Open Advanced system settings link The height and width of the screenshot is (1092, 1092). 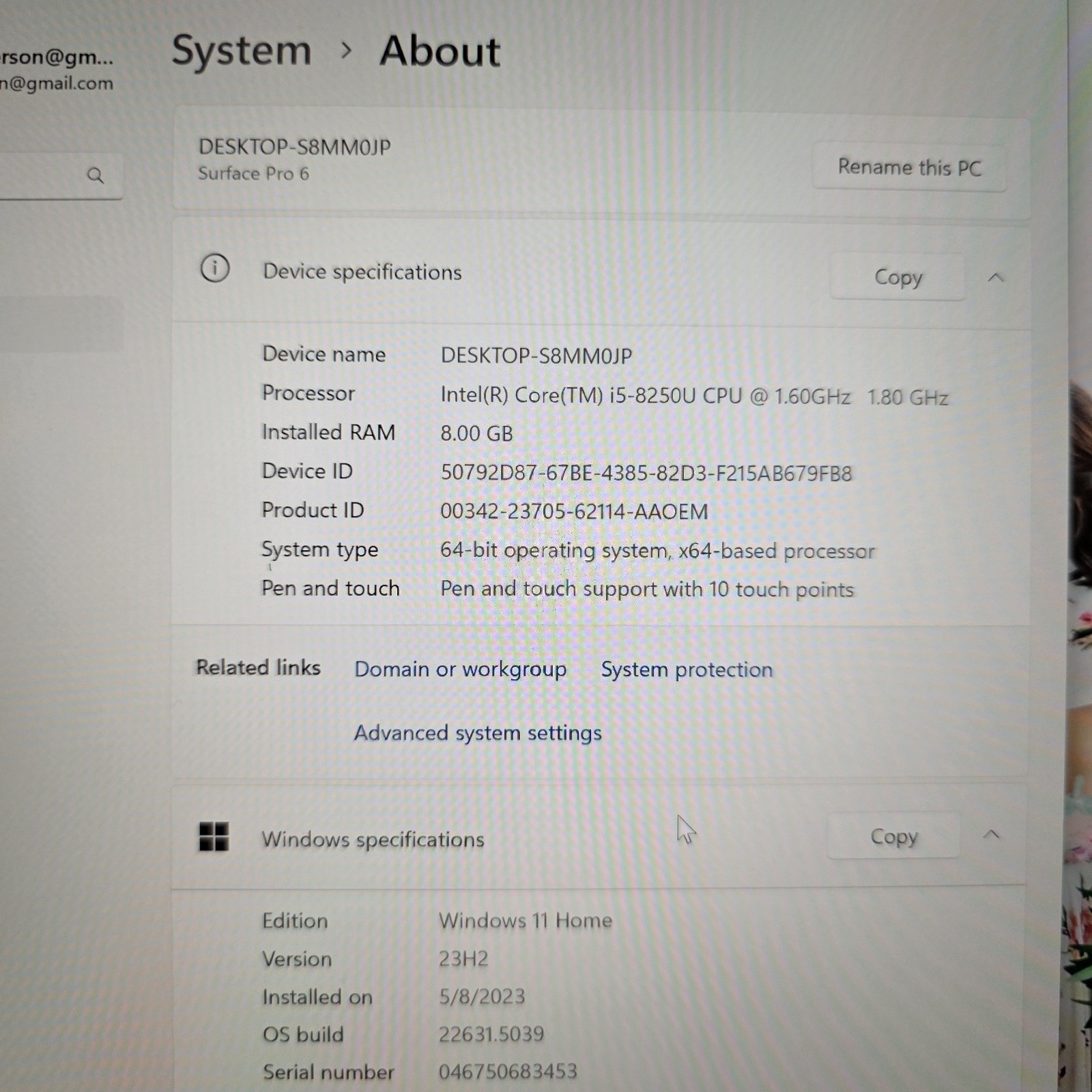pos(478,733)
